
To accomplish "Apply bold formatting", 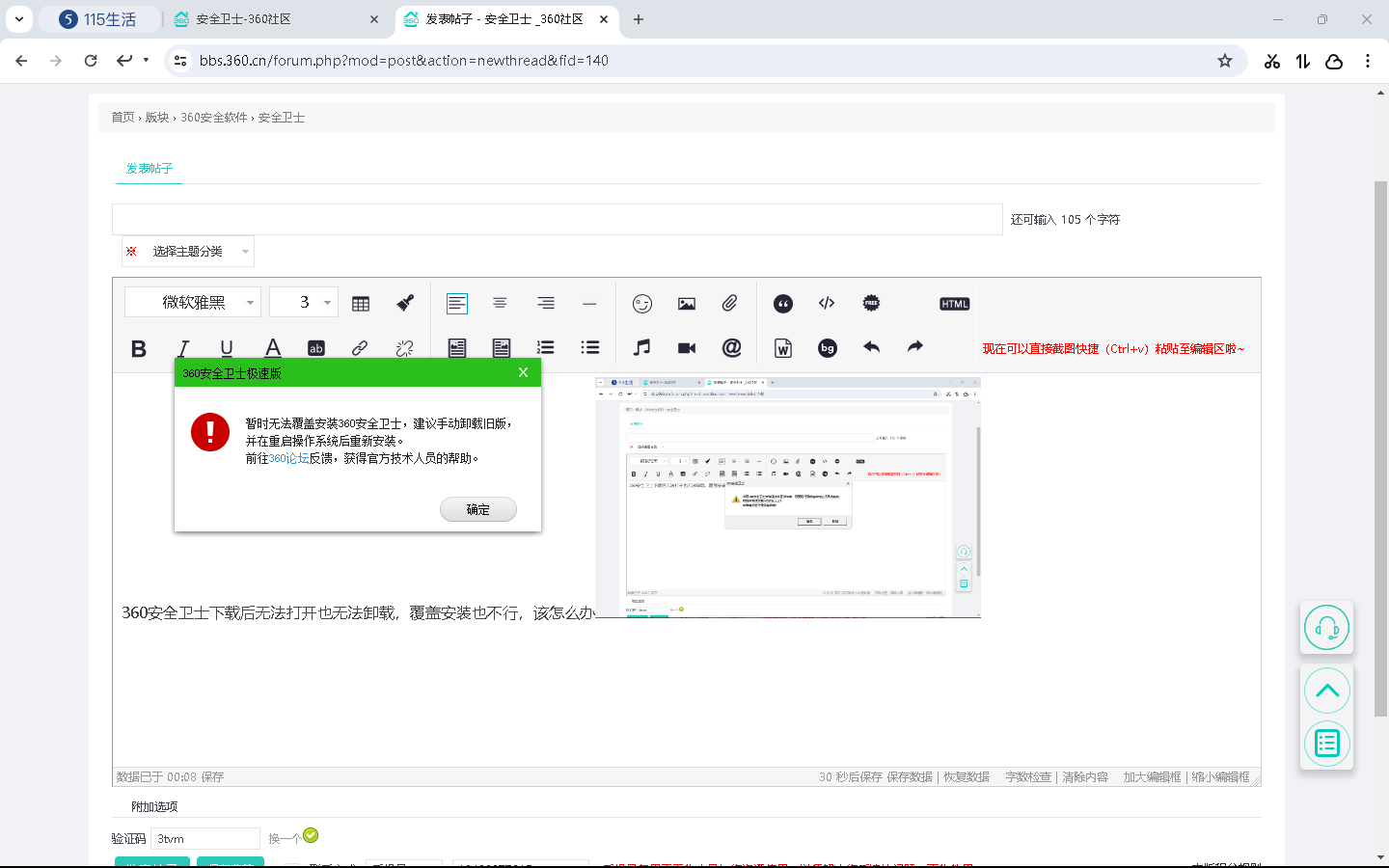I will click(x=139, y=348).
